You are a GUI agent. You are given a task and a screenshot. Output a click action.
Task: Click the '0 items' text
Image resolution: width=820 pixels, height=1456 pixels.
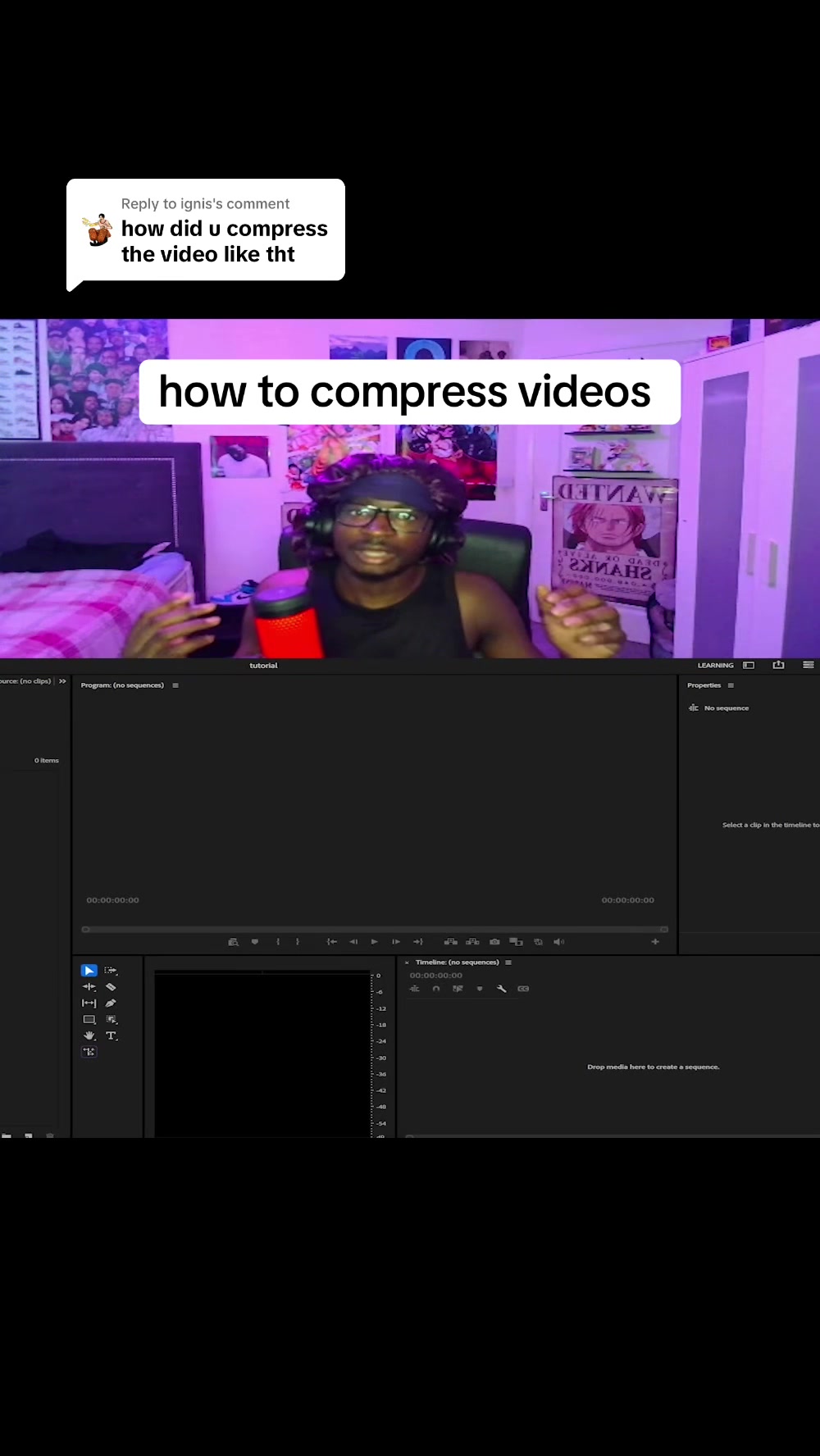click(x=47, y=761)
